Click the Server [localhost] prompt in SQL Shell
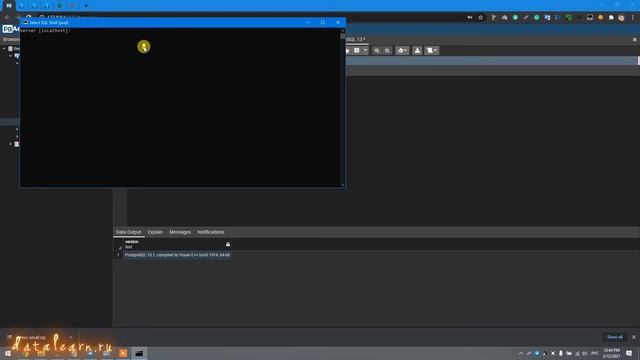Screen dimensions: 640x360 (45, 31)
